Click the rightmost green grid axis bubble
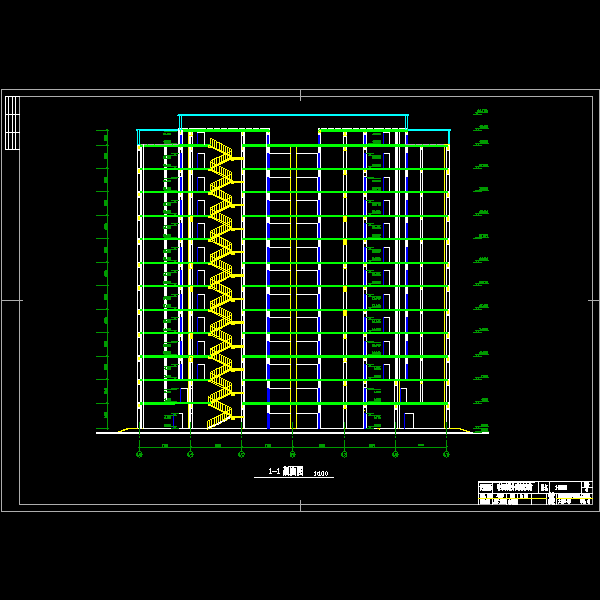This screenshot has width=600, height=600. click(446, 454)
